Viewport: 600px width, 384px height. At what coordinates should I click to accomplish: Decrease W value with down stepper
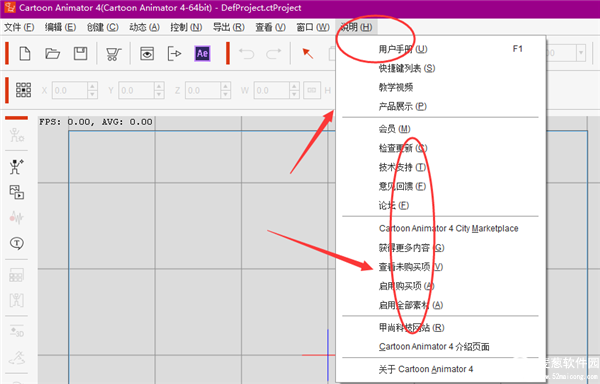tap(294, 95)
